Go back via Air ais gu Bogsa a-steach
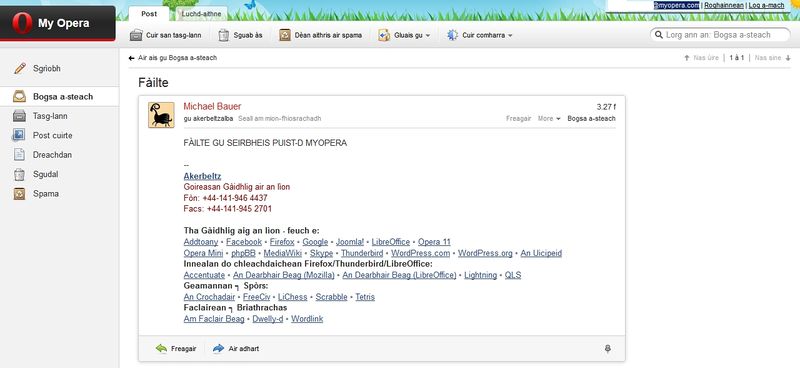The image size is (800, 368). pos(173,58)
